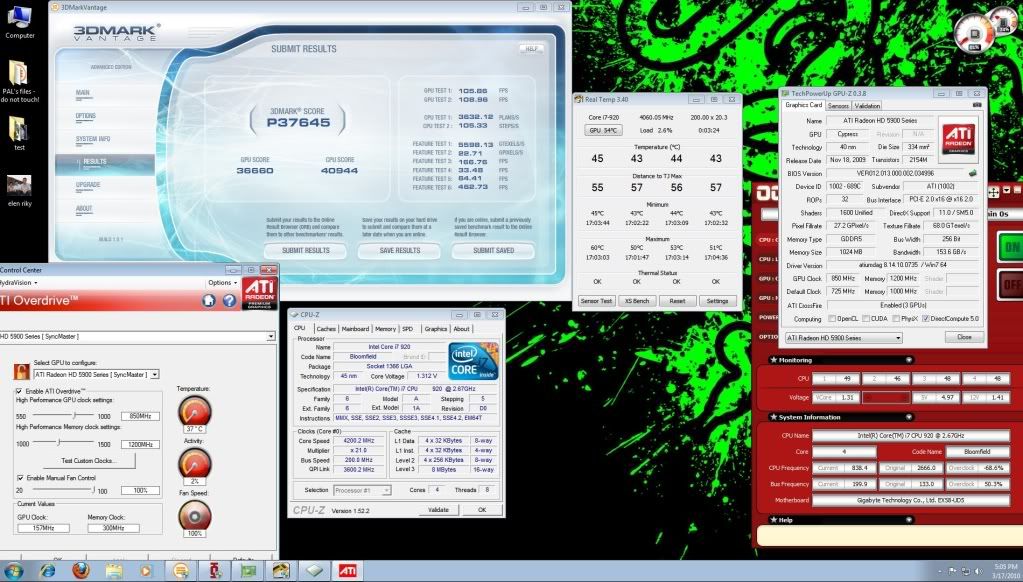
Task: Toggle DirectCompute 5.0 checkbox in GPU-Z
Action: (925, 319)
